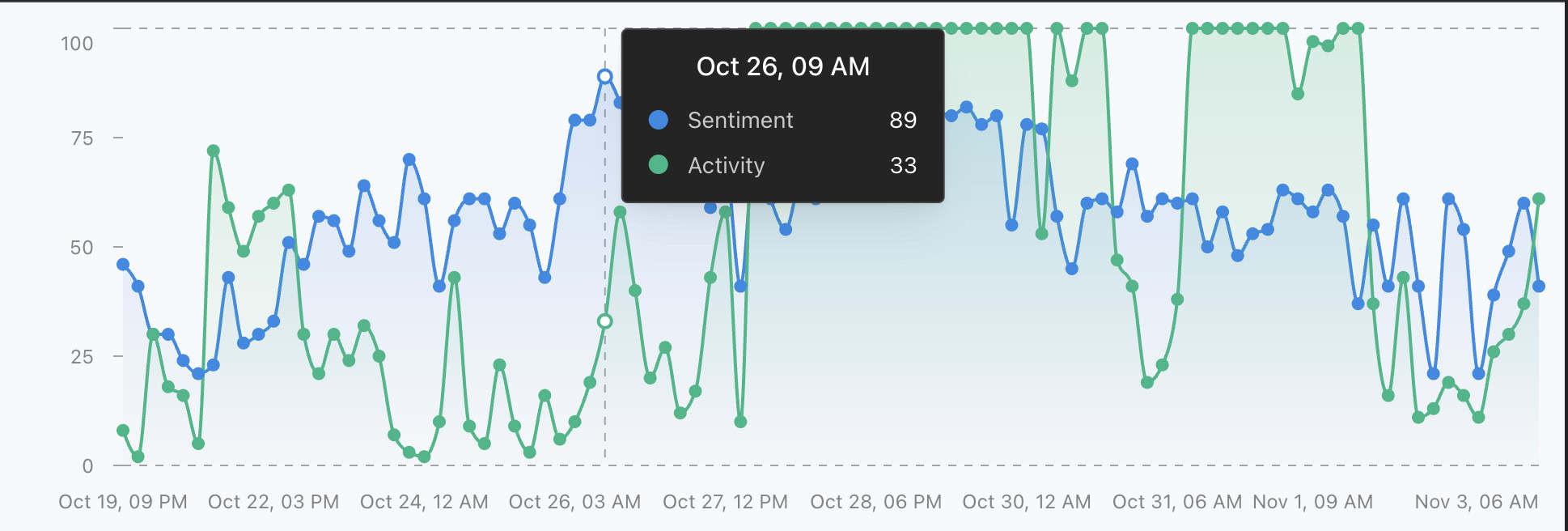
Task: Click the Oct 19, 09 PM axis label
Action: coord(123,502)
